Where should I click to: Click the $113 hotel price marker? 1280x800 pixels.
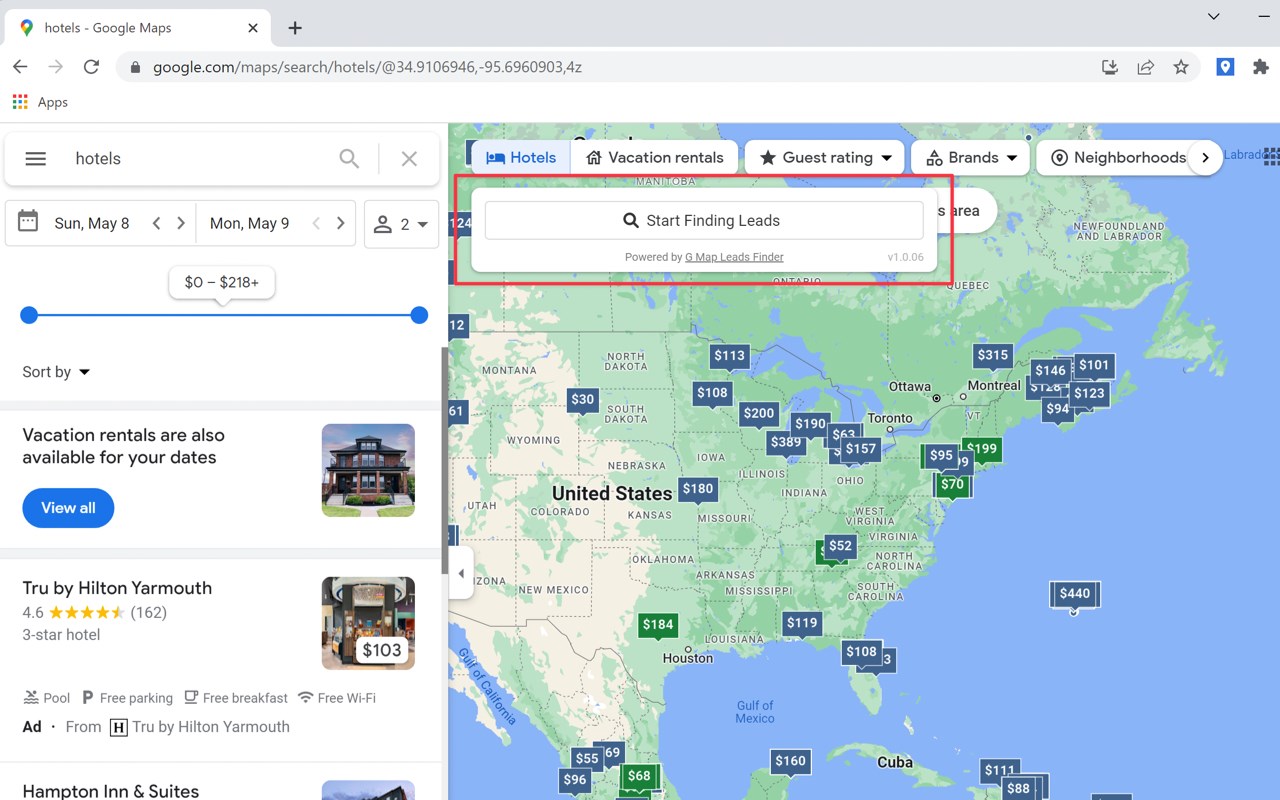(x=729, y=356)
